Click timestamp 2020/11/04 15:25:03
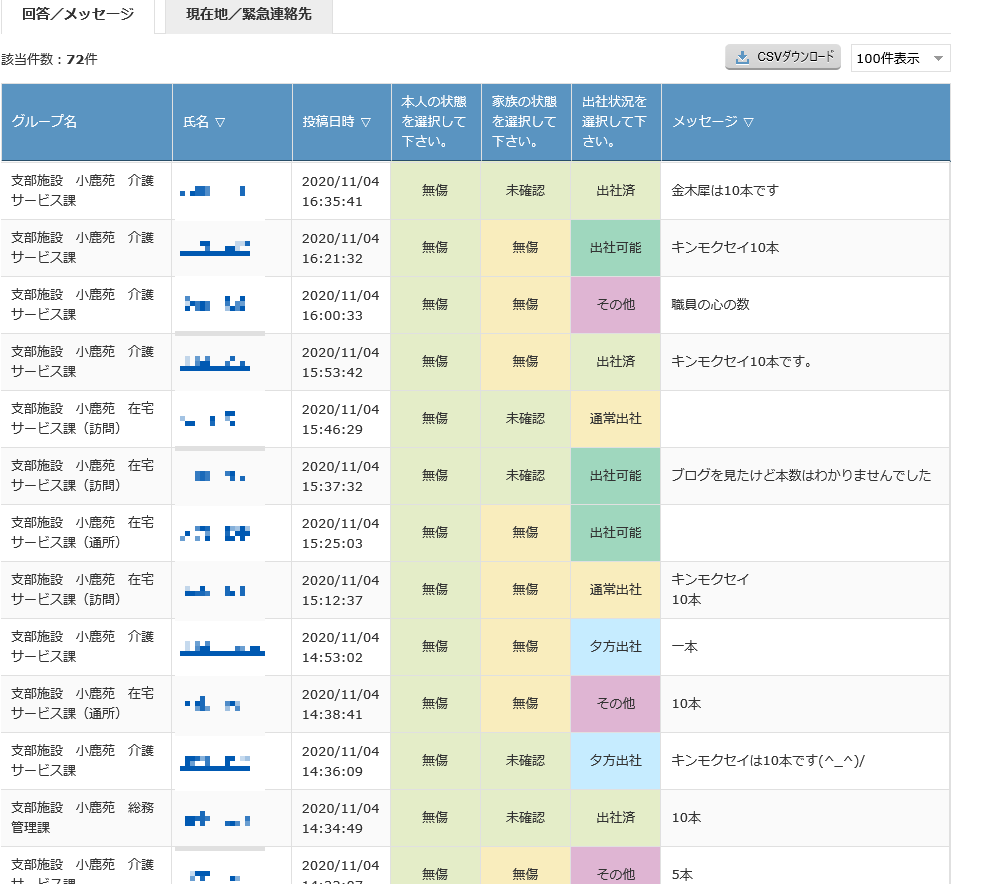This screenshot has height=884, width=995. (x=341, y=533)
